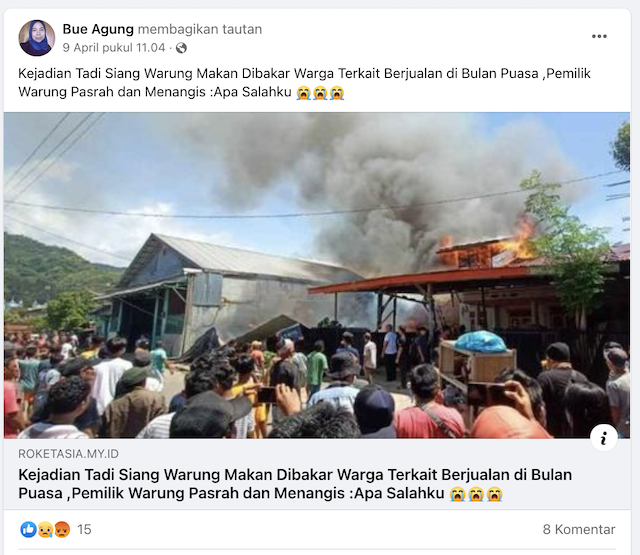The width and height of the screenshot is (640, 555).
Task: Click the '9 April pukul 11.04' timestamp
Action: [x=114, y=48]
